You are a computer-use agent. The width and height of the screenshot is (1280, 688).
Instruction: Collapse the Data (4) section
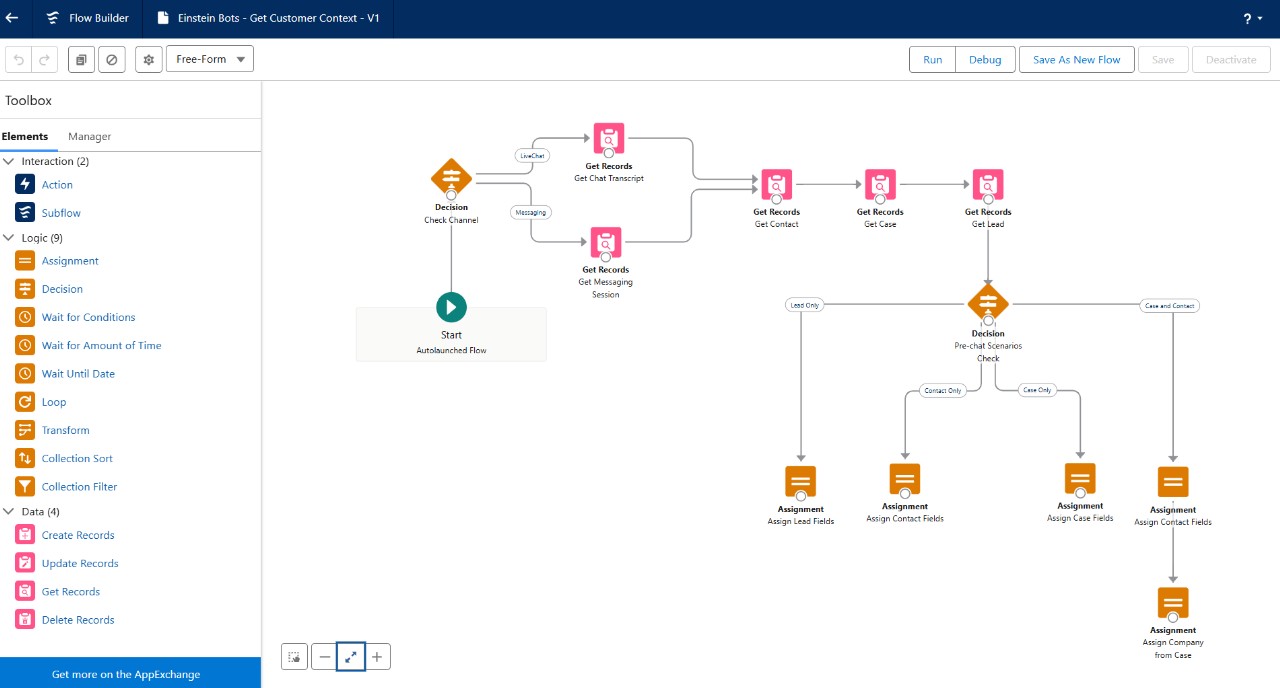pyautogui.click(x=10, y=511)
